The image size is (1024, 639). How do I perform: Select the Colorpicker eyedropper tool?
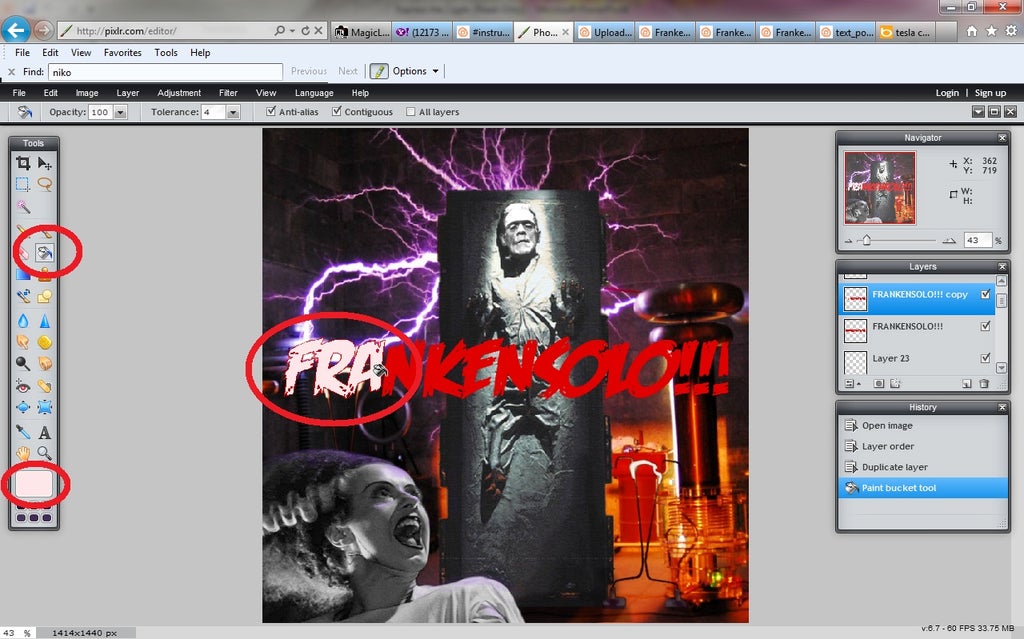23,432
